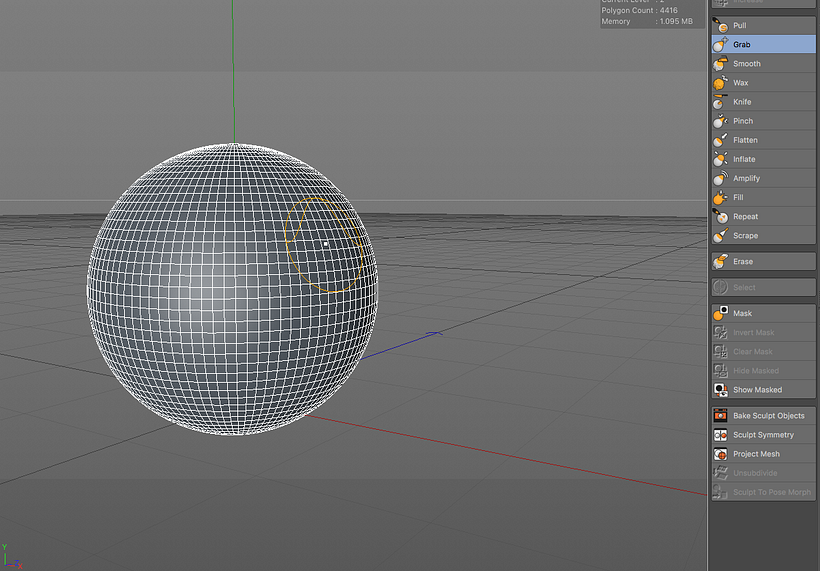Switch to the Pinch brush
Image resolution: width=820 pixels, height=571 pixels.
pyautogui.click(x=763, y=121)
